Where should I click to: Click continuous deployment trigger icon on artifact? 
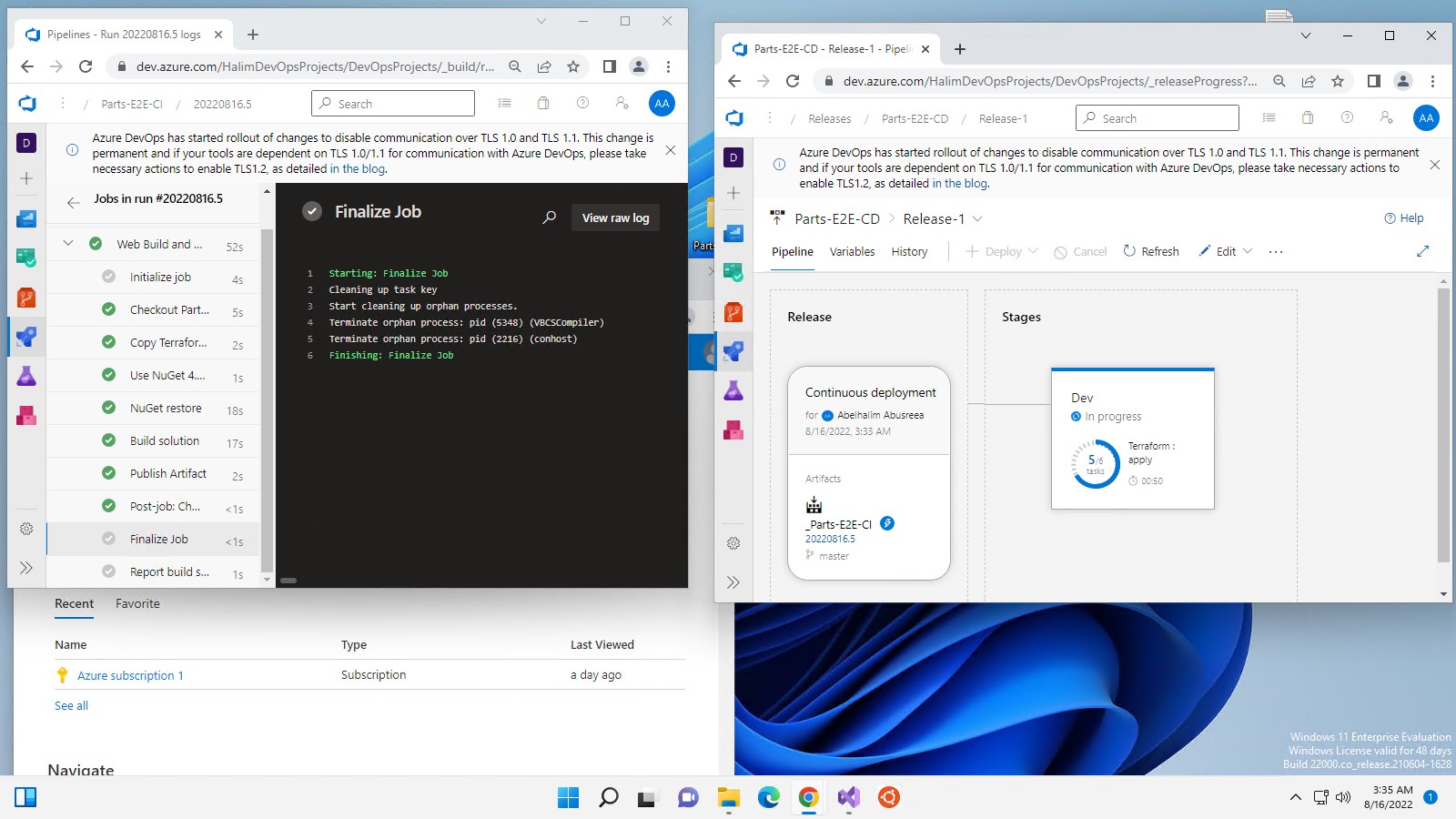[x=887, y=523]
